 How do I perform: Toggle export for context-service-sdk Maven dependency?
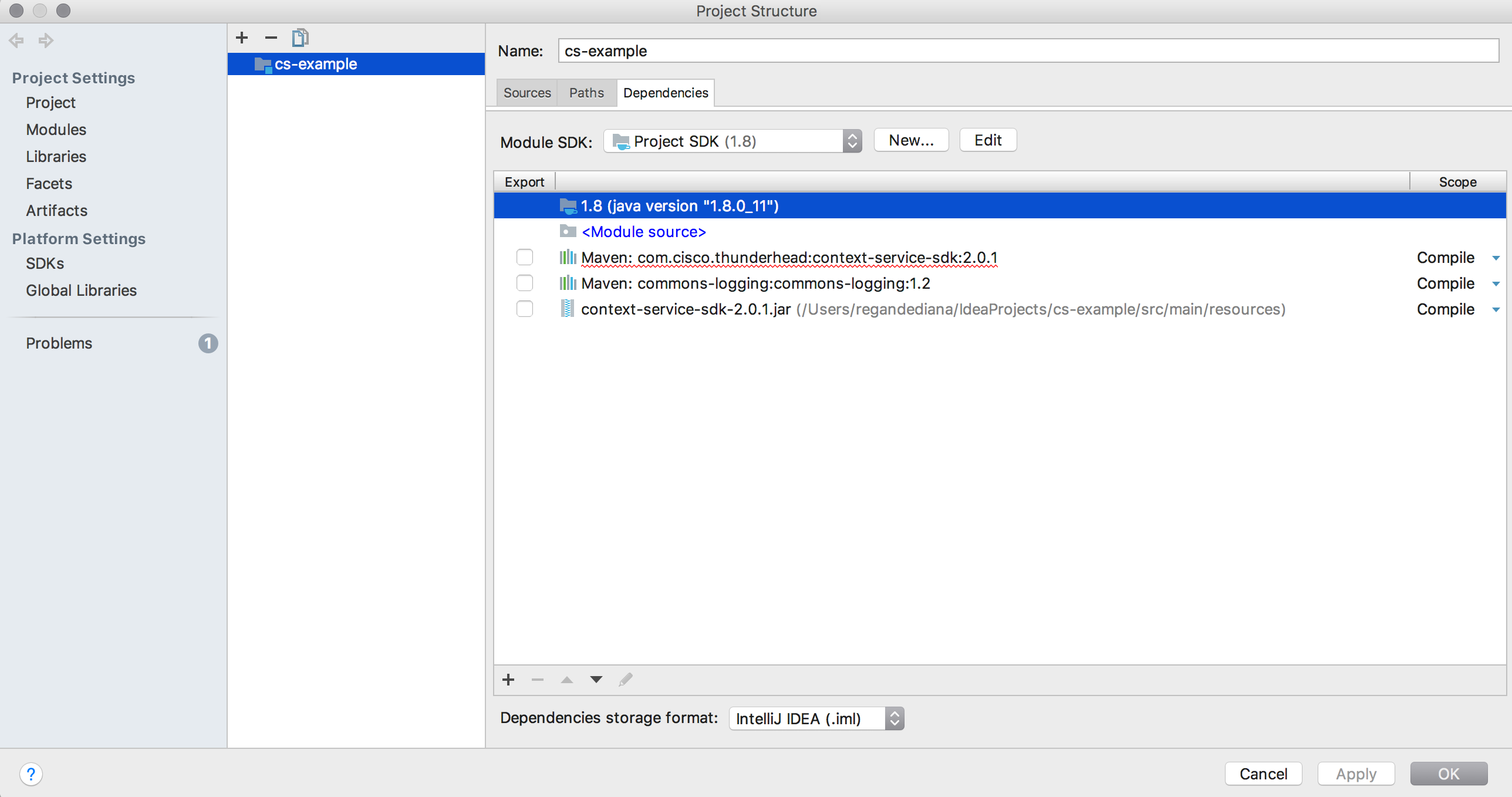[x=525, y=257]
